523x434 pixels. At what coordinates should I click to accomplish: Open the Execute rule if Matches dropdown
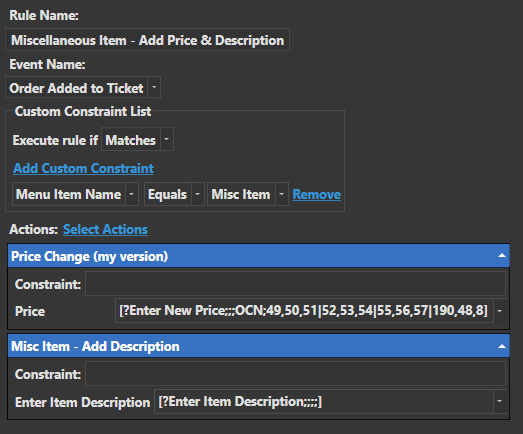click(167, 139)
